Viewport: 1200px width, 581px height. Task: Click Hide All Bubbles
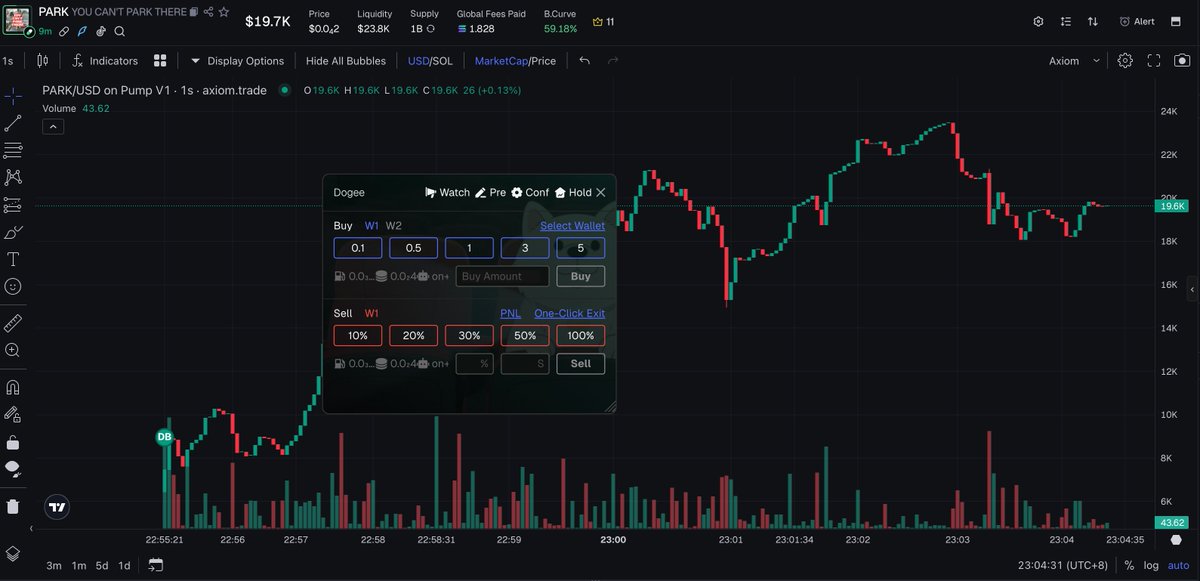click(346, 61)
